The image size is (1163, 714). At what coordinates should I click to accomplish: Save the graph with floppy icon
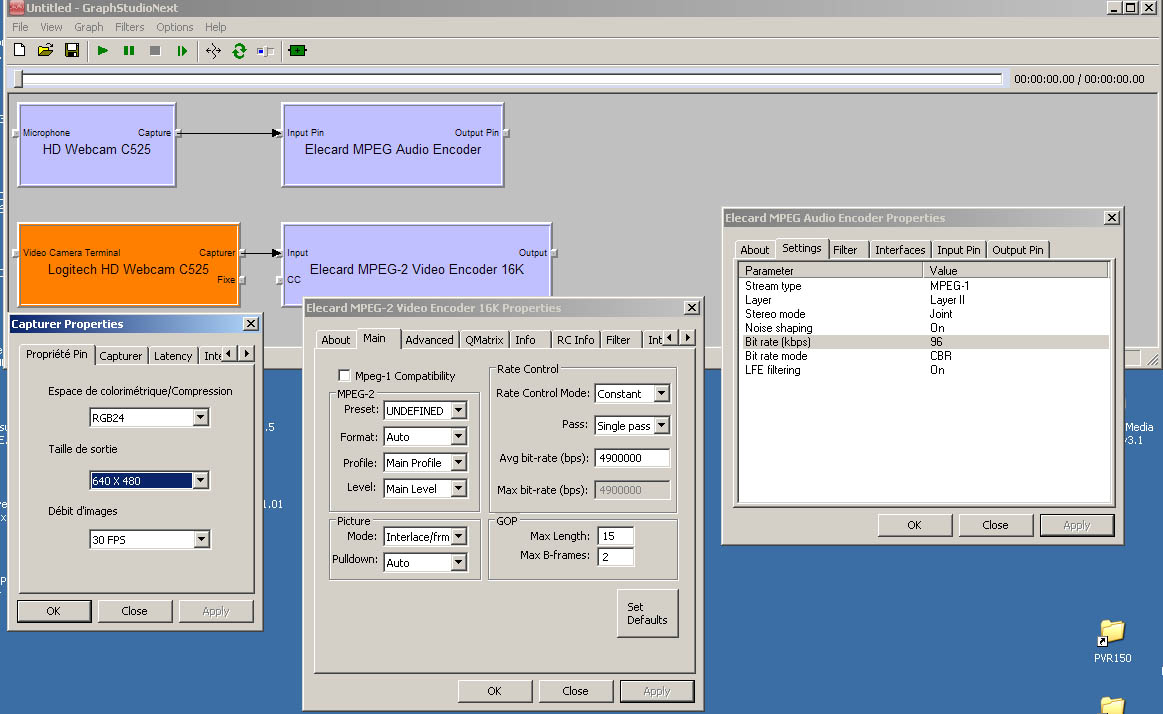[x=72, y=50]
